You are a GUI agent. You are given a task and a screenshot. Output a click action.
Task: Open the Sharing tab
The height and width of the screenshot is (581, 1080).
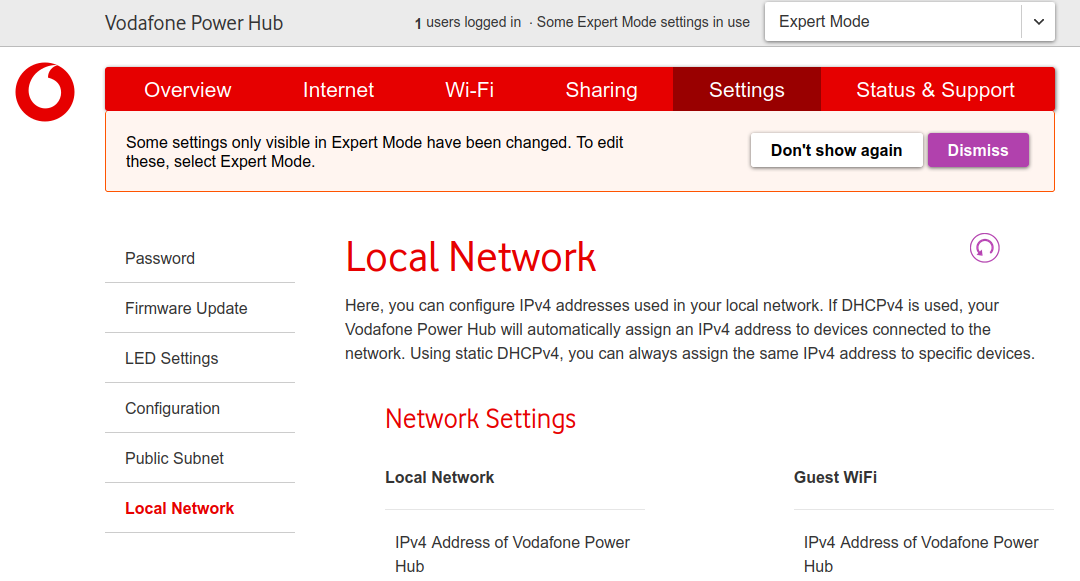[x=601, y=89]
